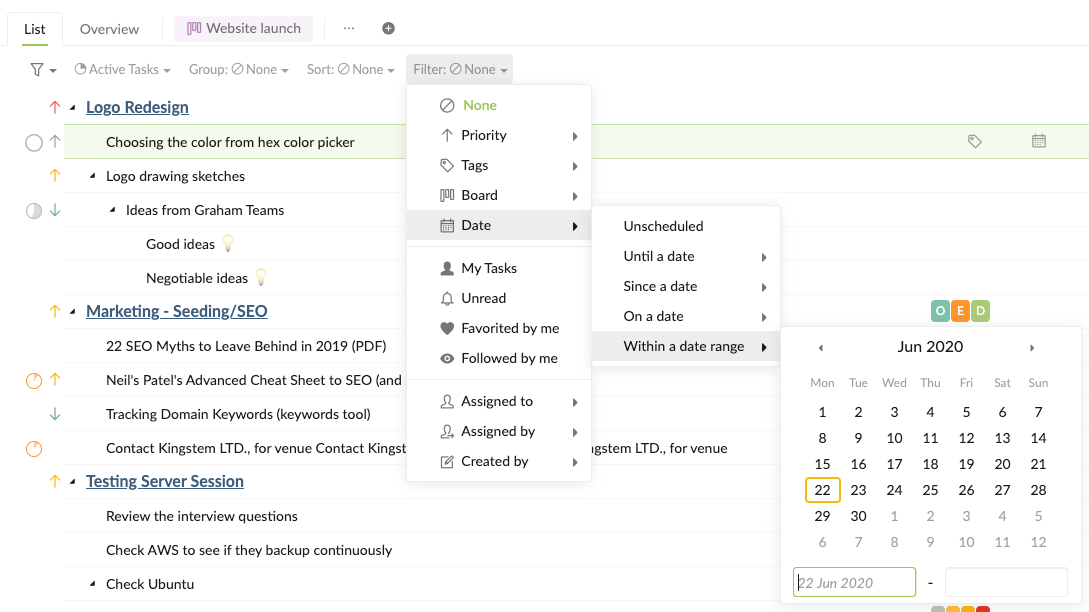Click tag icon on highlighted task row
Viewport: 1089px width, 612px height.
click(974, 142)
